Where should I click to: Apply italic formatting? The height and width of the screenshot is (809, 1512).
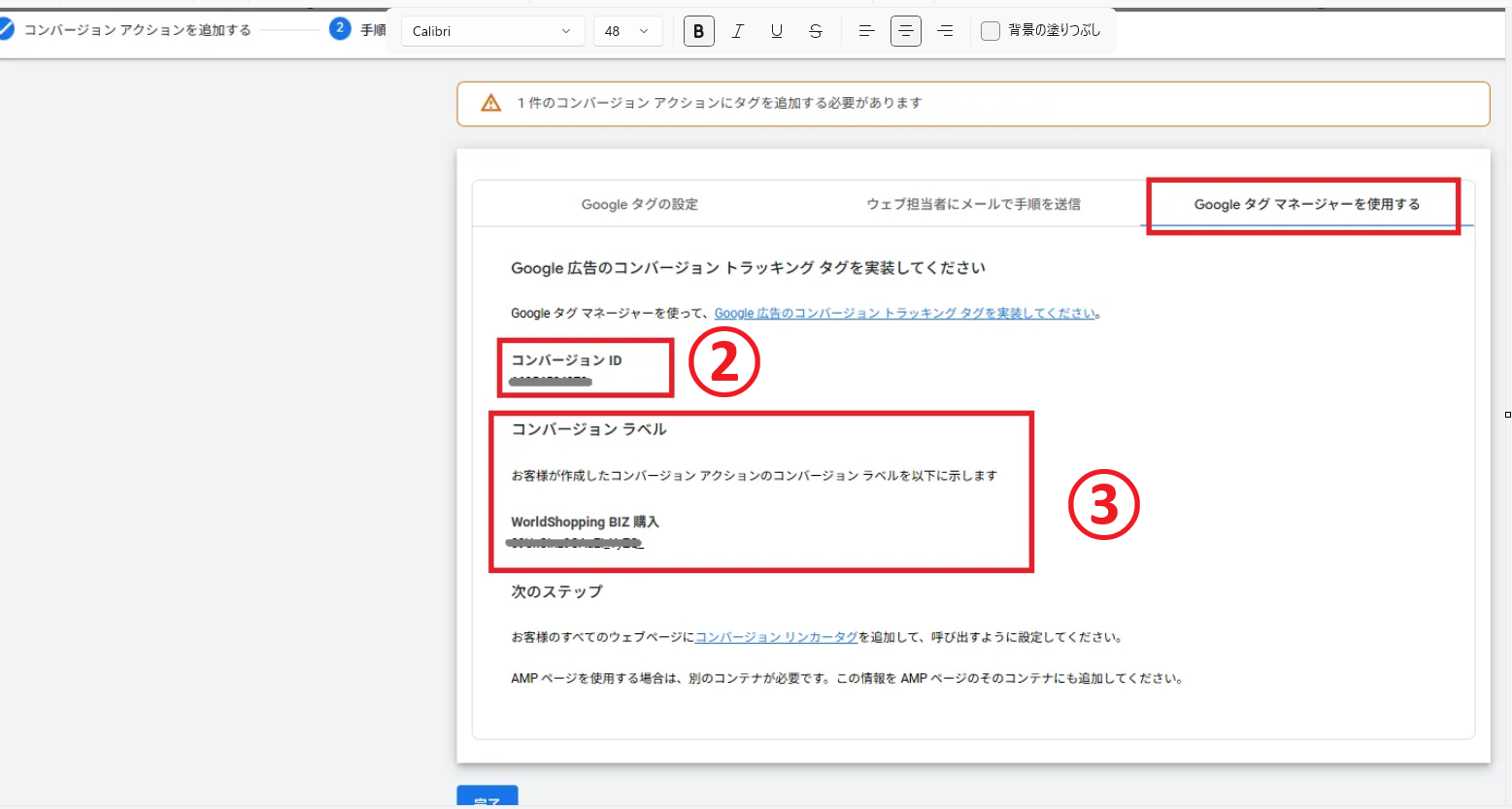coord(738,31)
